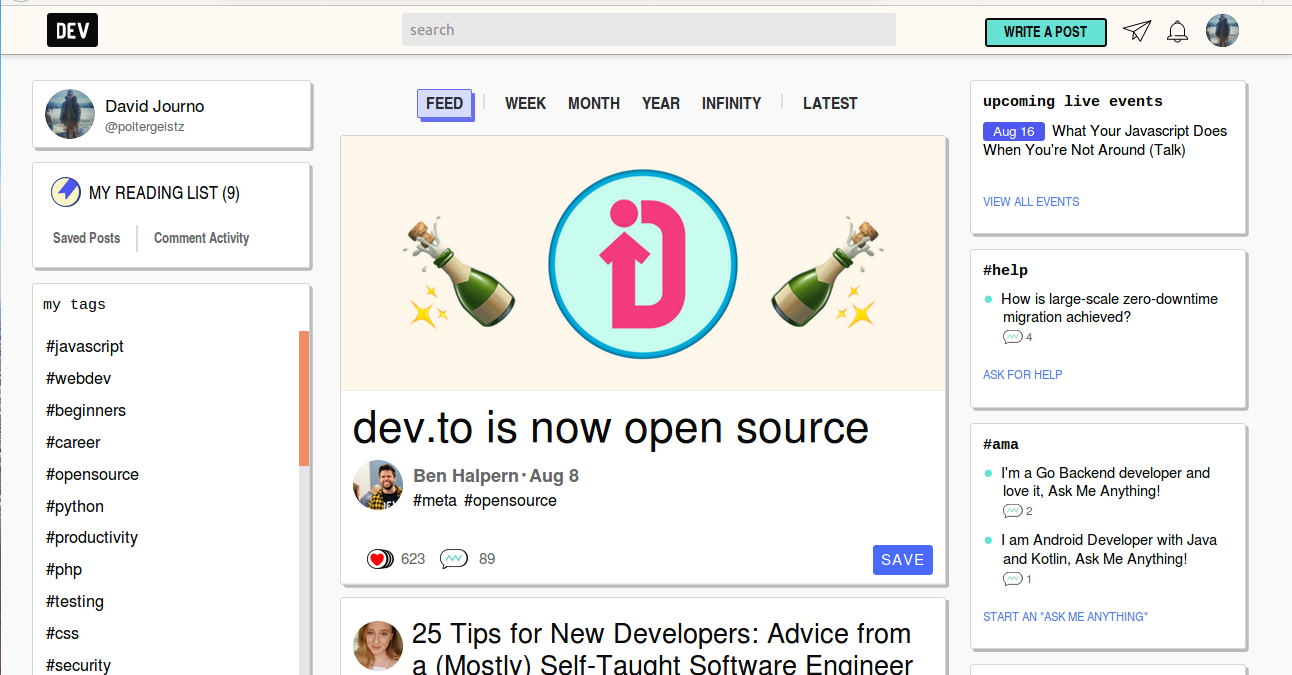
Task: Click upcoming live events heading
Action: coord(1073,101)
